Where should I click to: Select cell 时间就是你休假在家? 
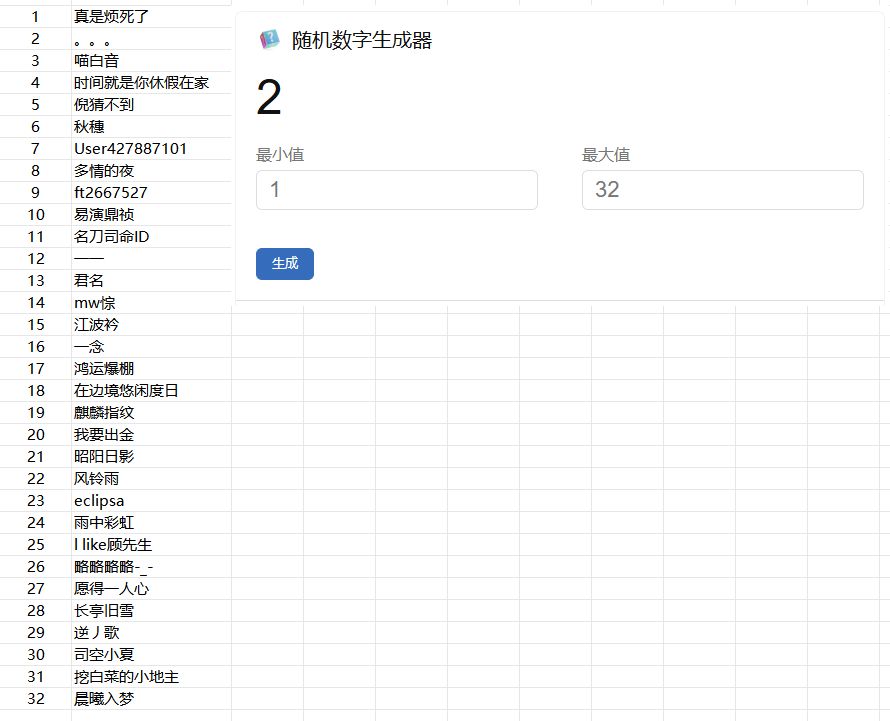coord(152,83)
